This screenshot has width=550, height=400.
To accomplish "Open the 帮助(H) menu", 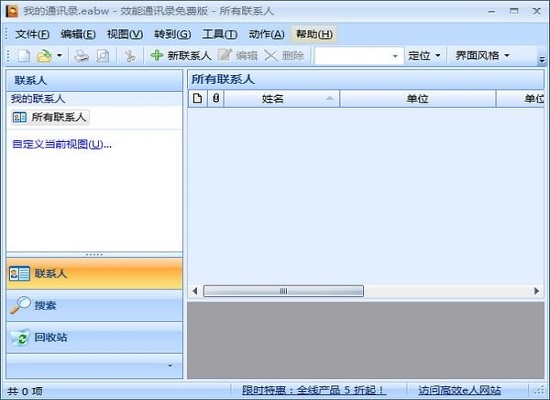I will (x=314, y=34).
